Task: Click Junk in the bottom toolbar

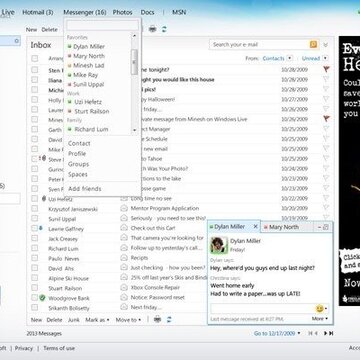Action: (x=74, y=320)
